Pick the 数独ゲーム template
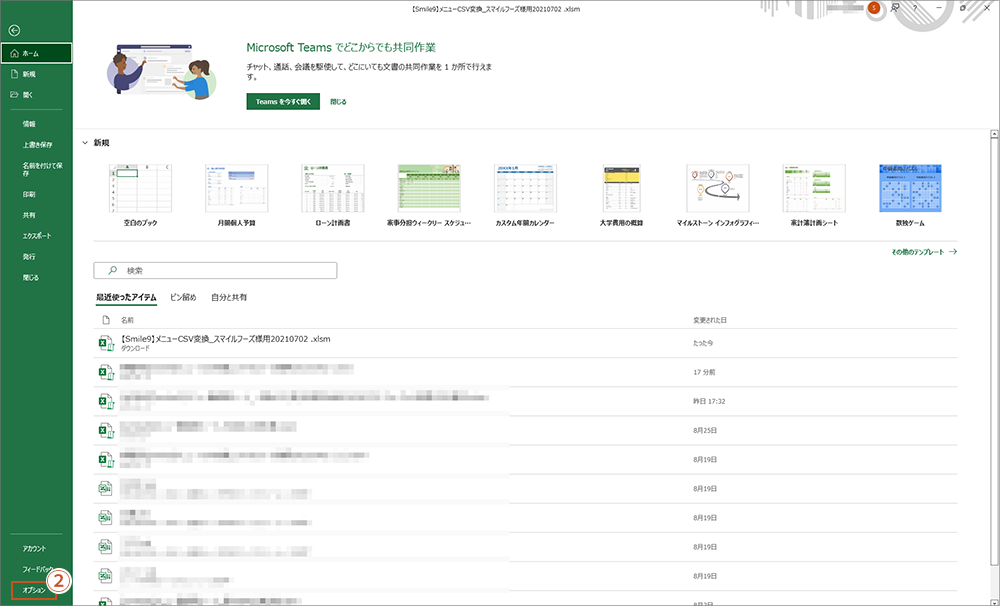The image size is (1000, 606). [910, 188]
